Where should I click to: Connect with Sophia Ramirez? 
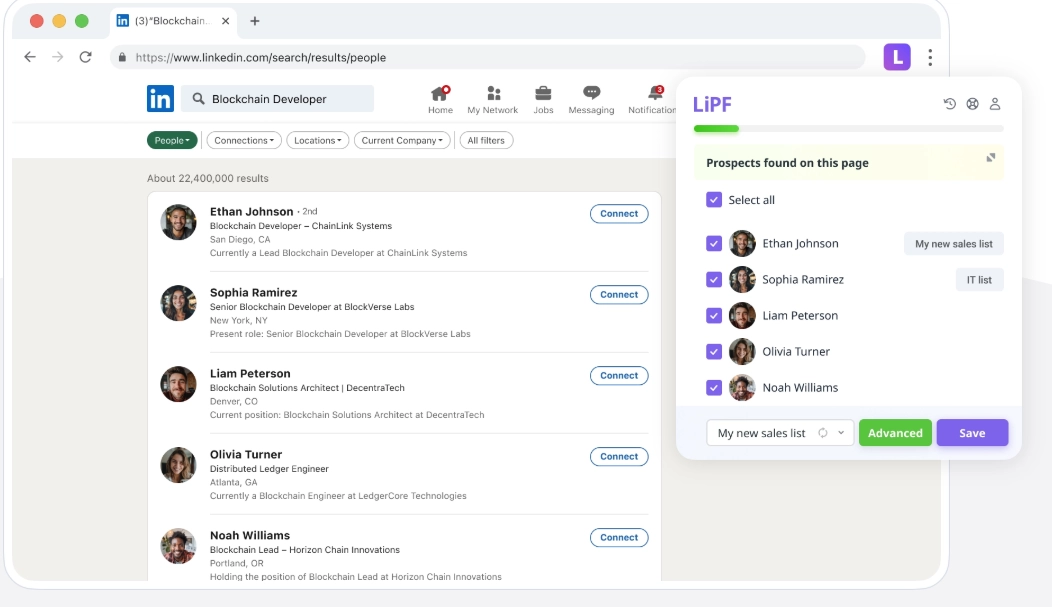[x=619, y=294]
